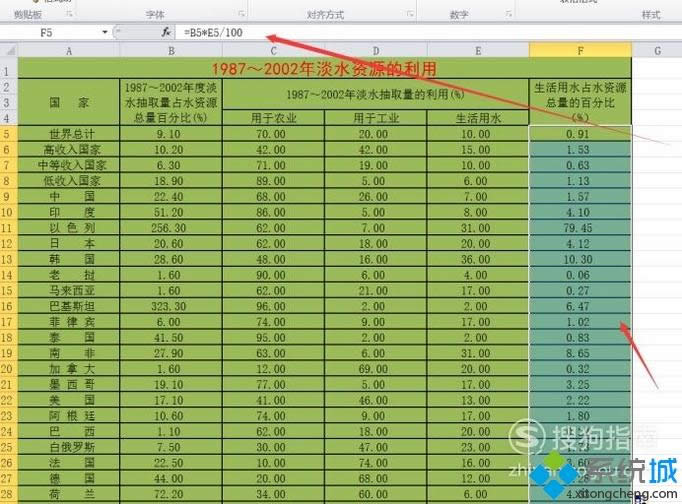Screen dimensions: 682x504
Task: Open the 剪贴板 group dialog launcher
Action: (69, 16)
